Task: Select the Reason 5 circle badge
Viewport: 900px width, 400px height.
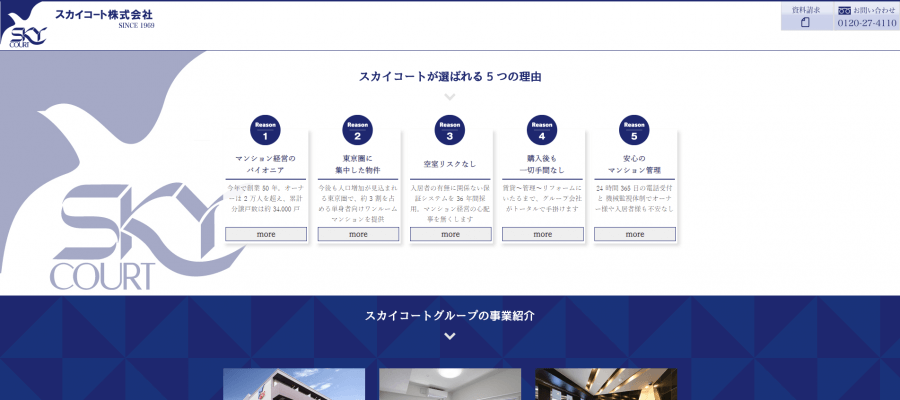Action: pyautogui.click(x=634, y=130)
